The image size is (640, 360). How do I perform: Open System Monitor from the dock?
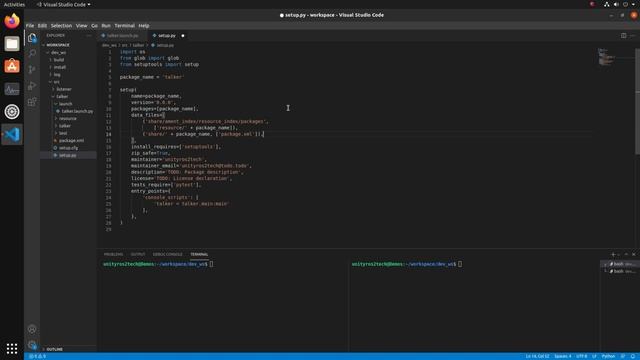[x=12, y=89]
